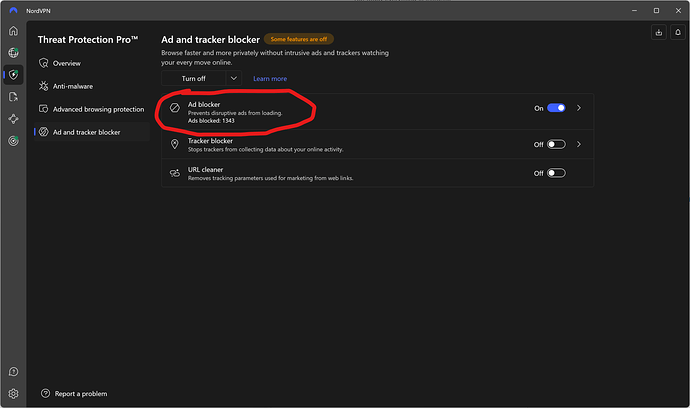The height and width of the screenshot is (408, 690).
Task: Click the Ads blocked: 1343 text
Action: 211,121
